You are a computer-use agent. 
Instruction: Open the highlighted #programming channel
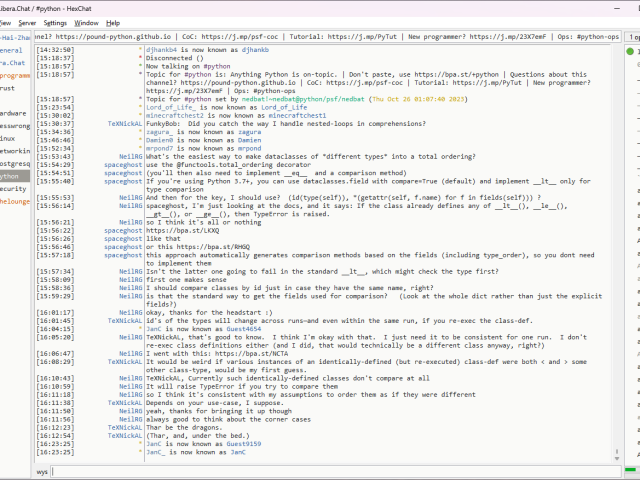16,75
